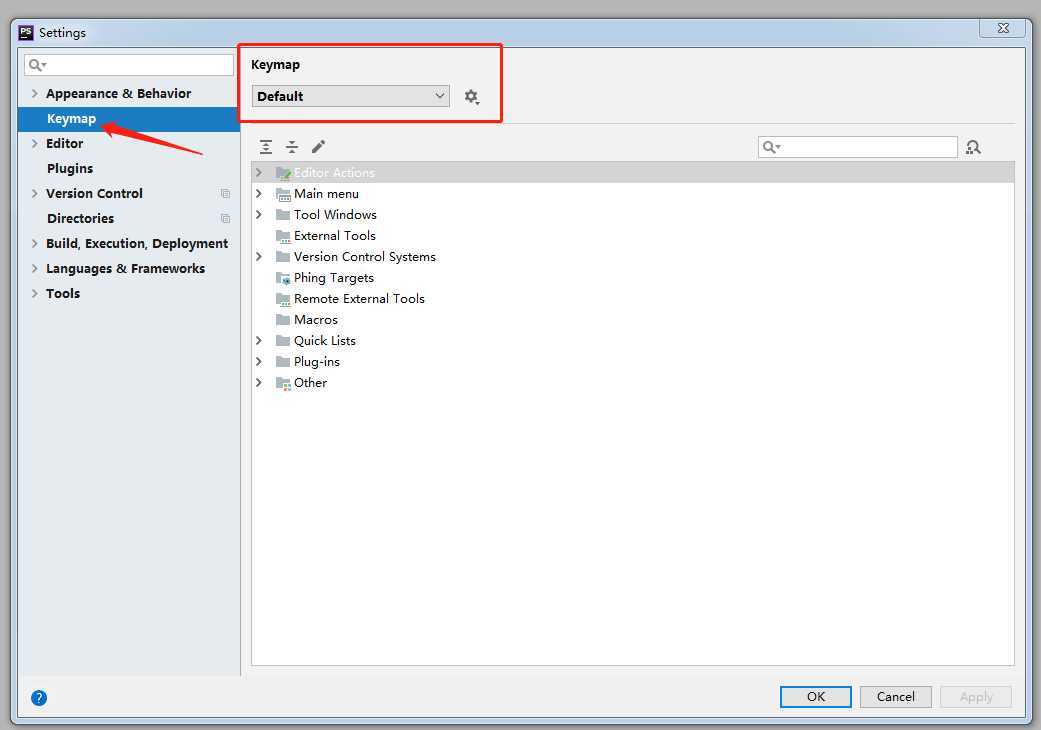
Task: Open the keymap gear options menu
Action: 471,97
